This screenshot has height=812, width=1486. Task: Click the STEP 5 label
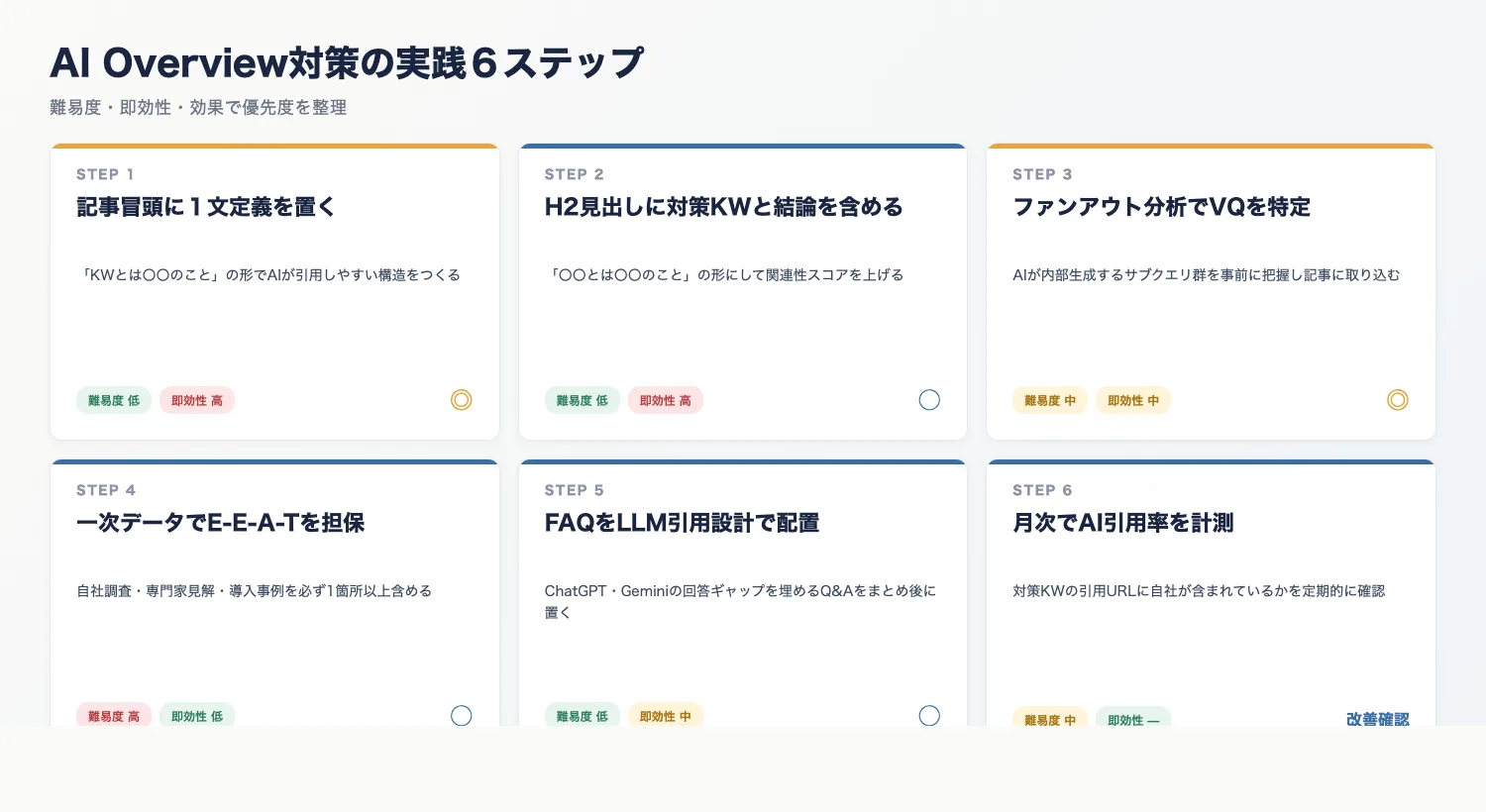575,490
